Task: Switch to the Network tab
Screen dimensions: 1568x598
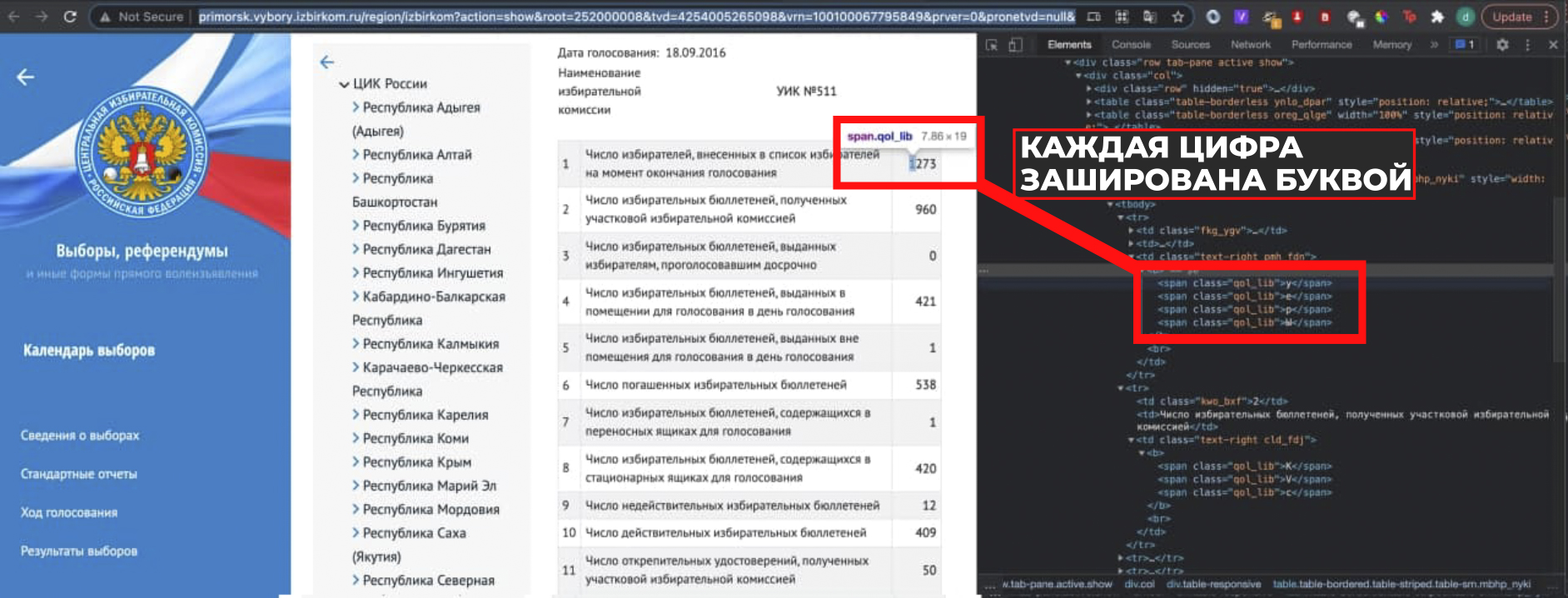Action: coord(1251,45)
